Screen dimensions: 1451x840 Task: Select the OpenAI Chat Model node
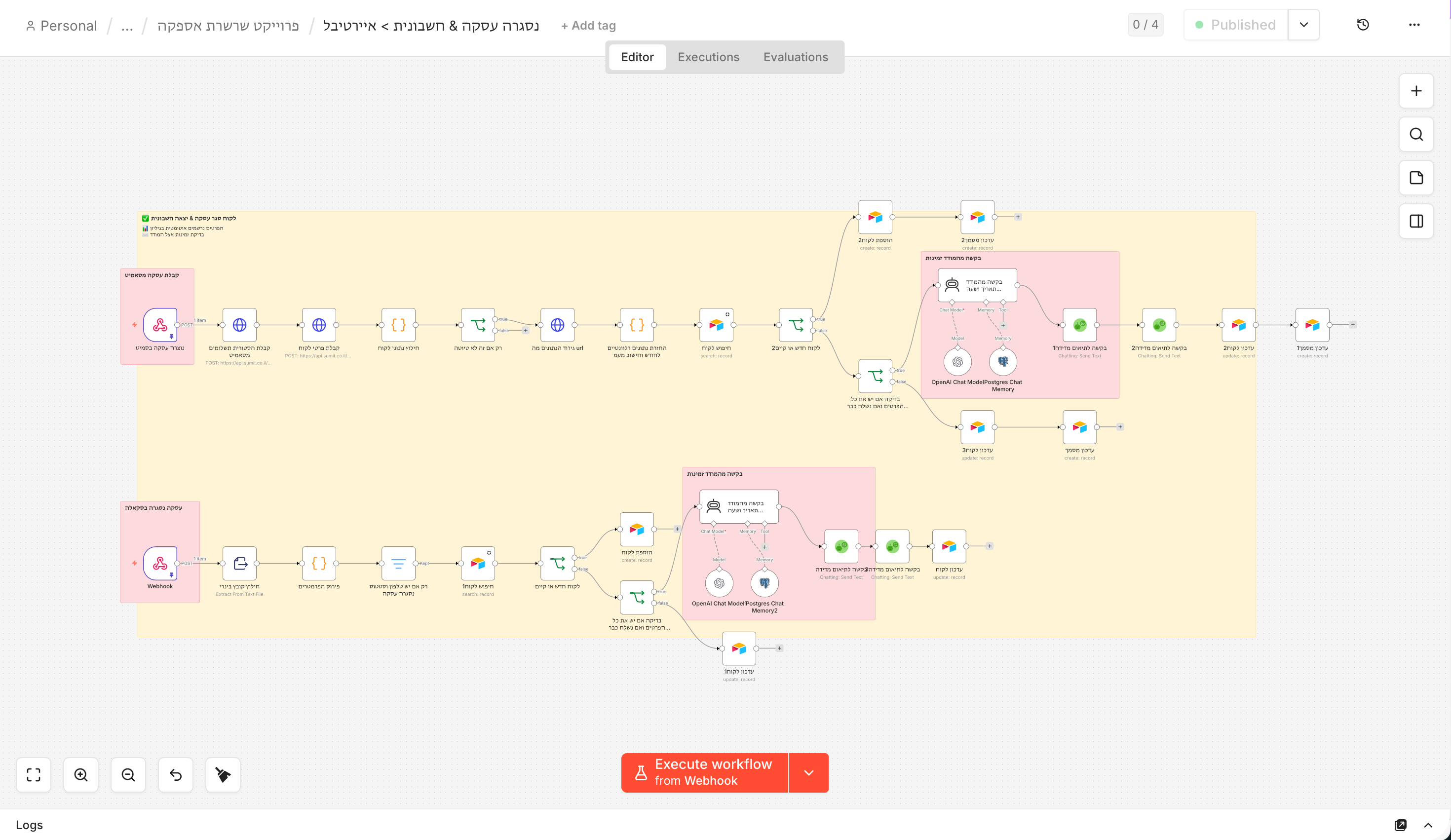(957, 362)
